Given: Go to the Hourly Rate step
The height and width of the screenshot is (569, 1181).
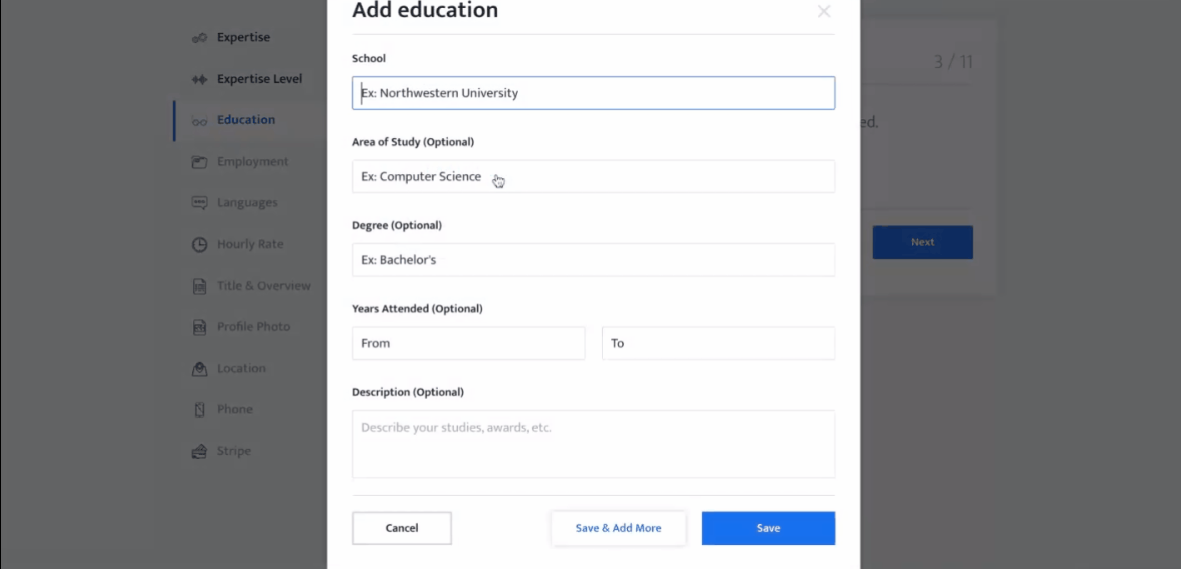Looking at the screenshot, I should point(250,244).
